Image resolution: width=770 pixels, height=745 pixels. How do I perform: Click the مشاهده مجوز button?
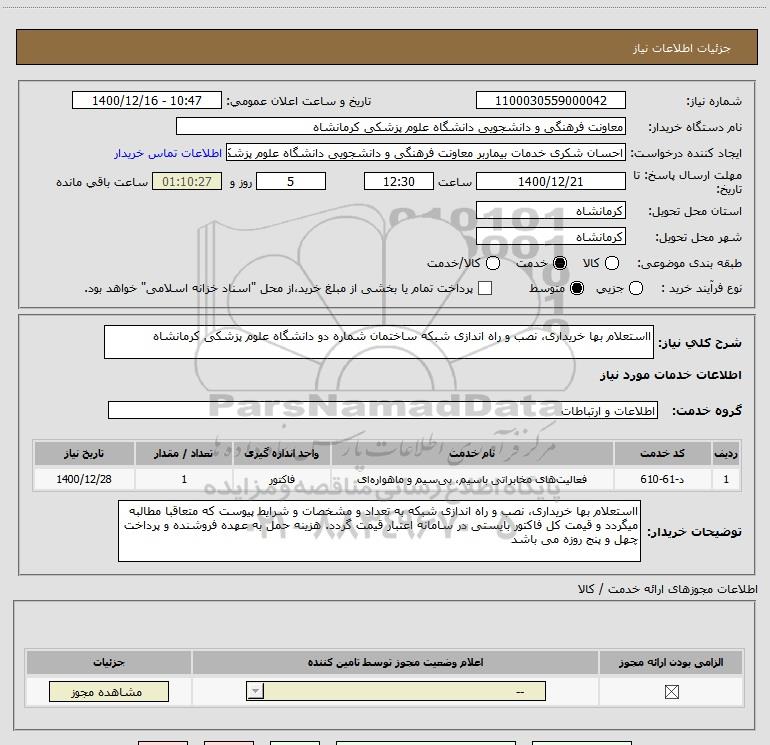coord(109,691)
